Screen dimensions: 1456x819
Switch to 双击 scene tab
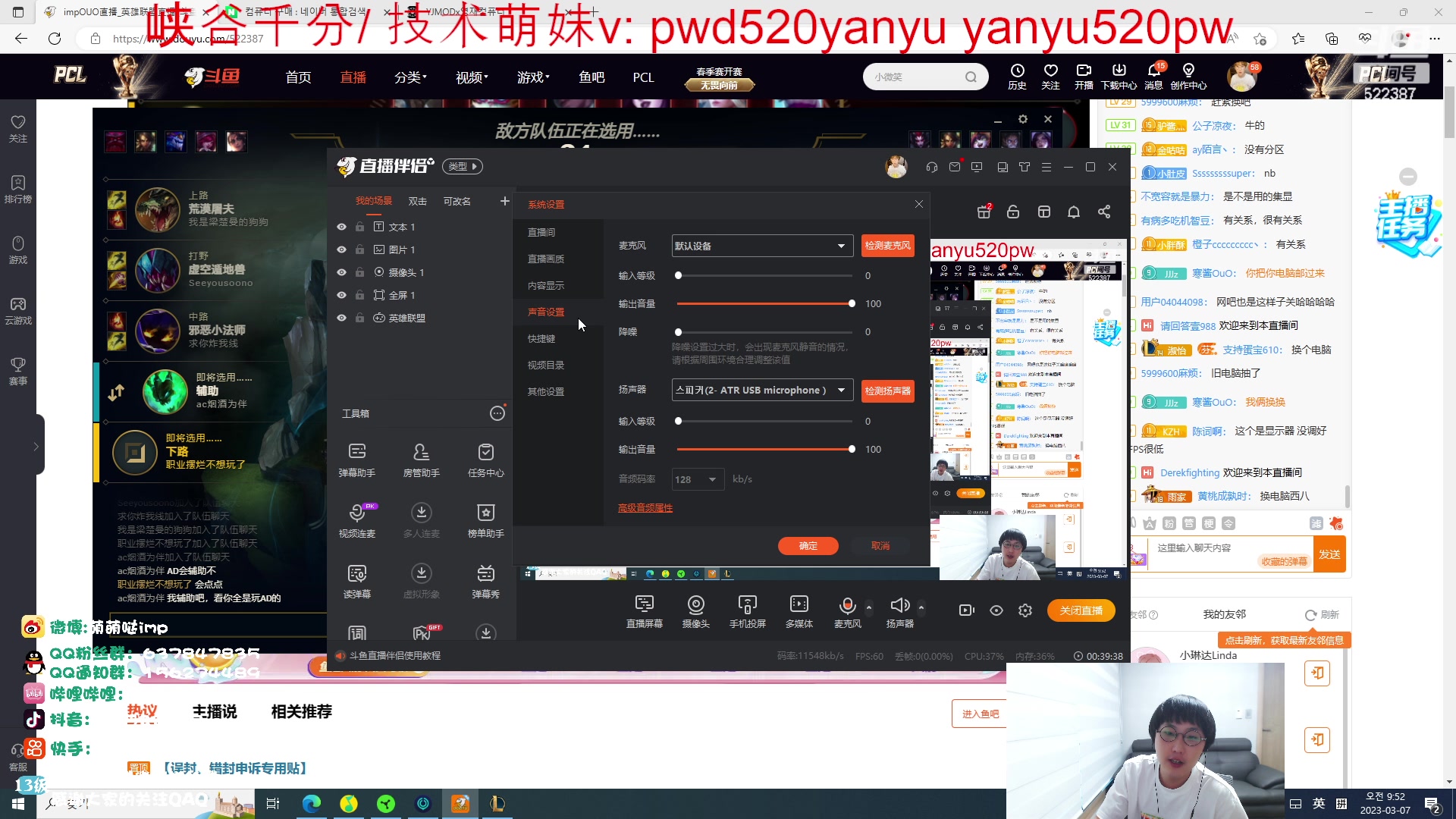pos(417,201)
